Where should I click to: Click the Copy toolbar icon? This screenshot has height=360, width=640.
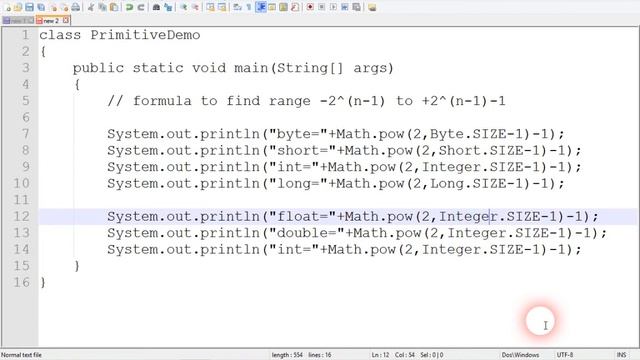tap(102, 7)
